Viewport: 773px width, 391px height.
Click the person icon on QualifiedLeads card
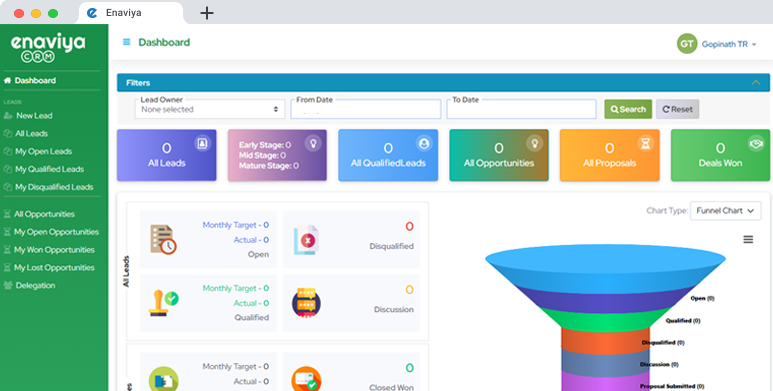(424, 143)
